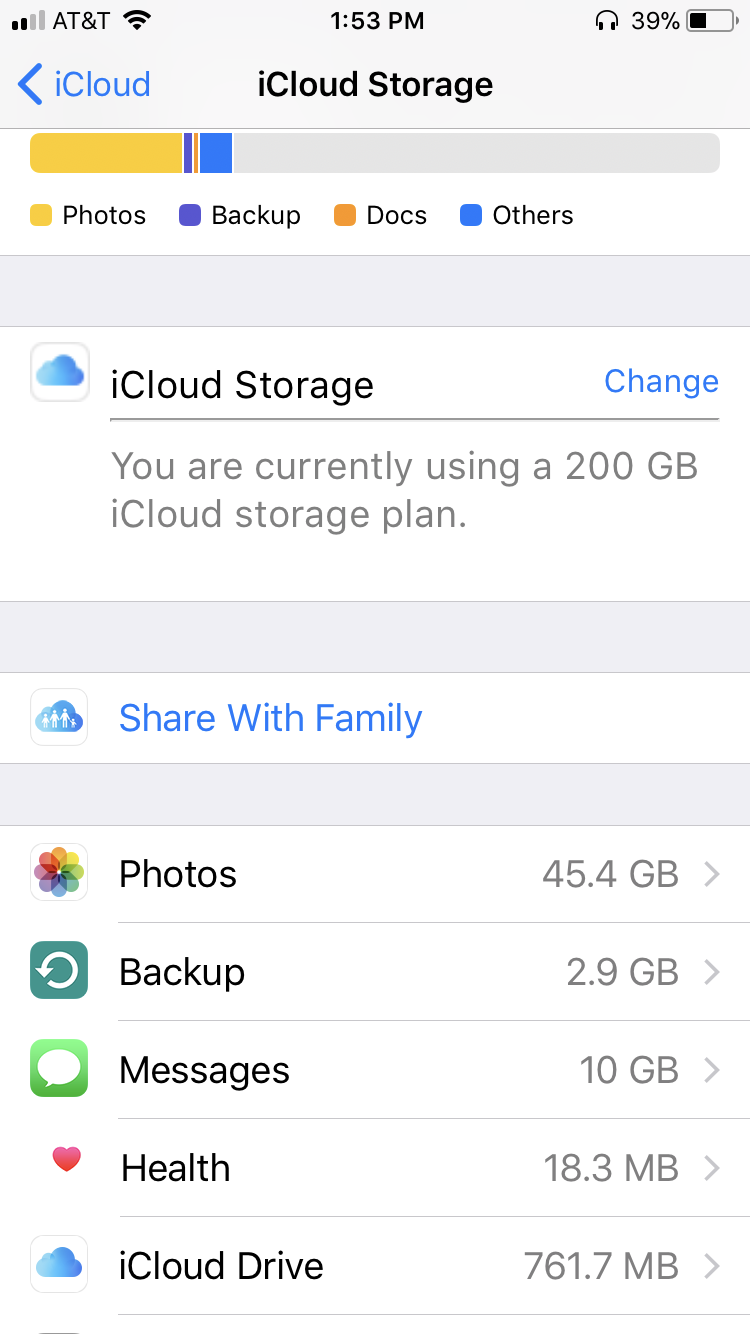Tap the back arrow to iCloud
The width and height of the screenshot is (750, 1334).
[30, 85]
